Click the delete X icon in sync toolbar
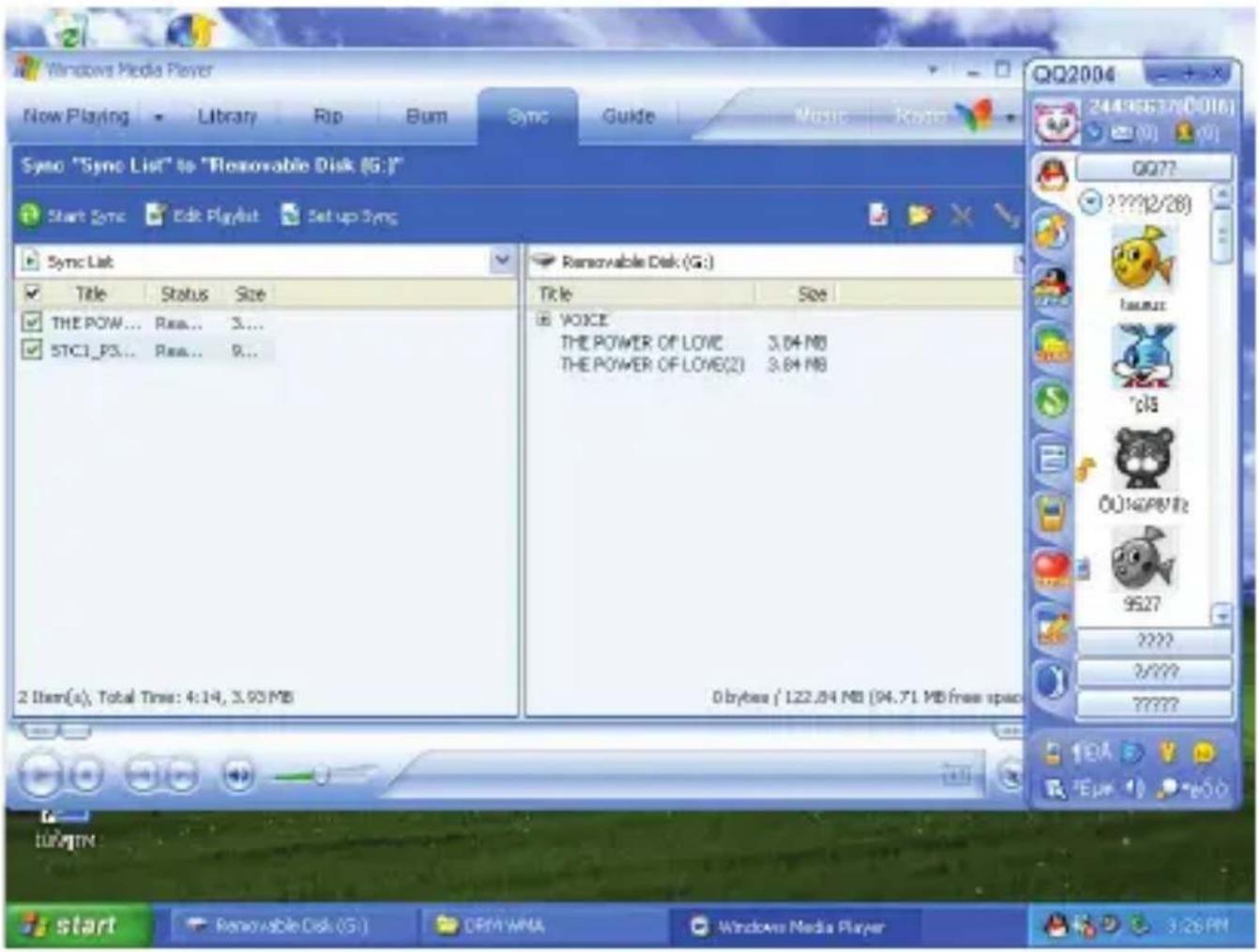1259x952 pixels. [x=962, y=215]
